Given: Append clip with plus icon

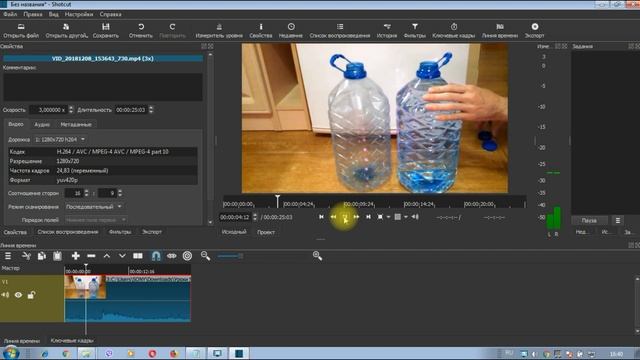Looking at the screenshot, I should (76, 256).
